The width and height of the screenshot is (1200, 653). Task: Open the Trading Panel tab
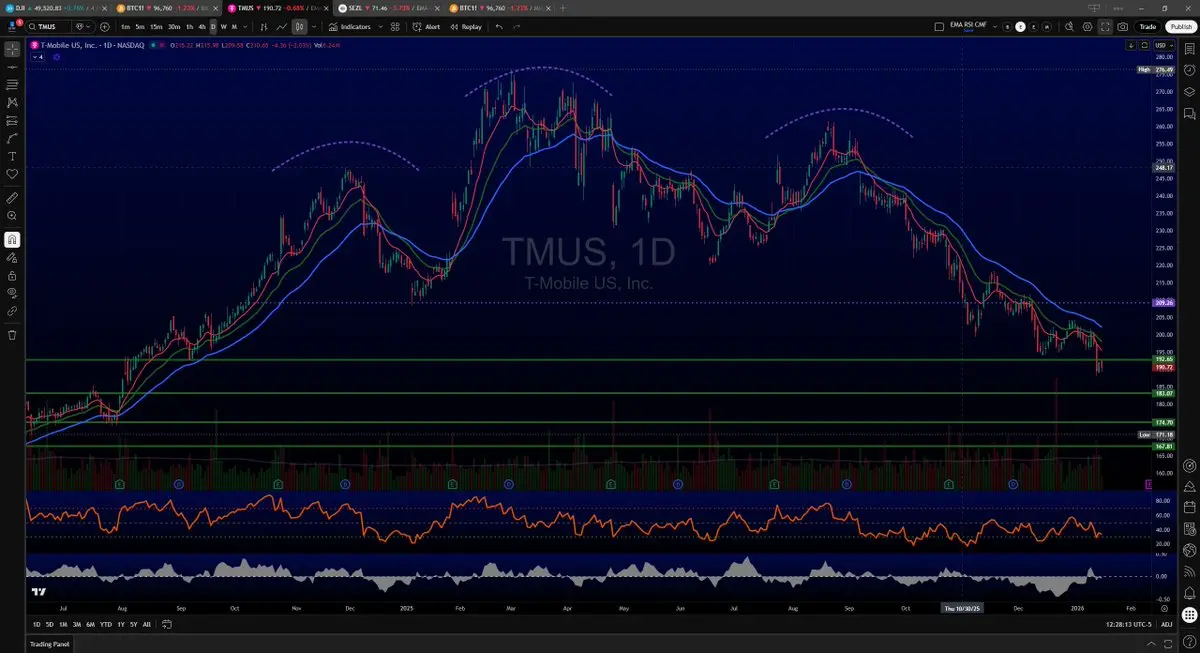point(50,644)
